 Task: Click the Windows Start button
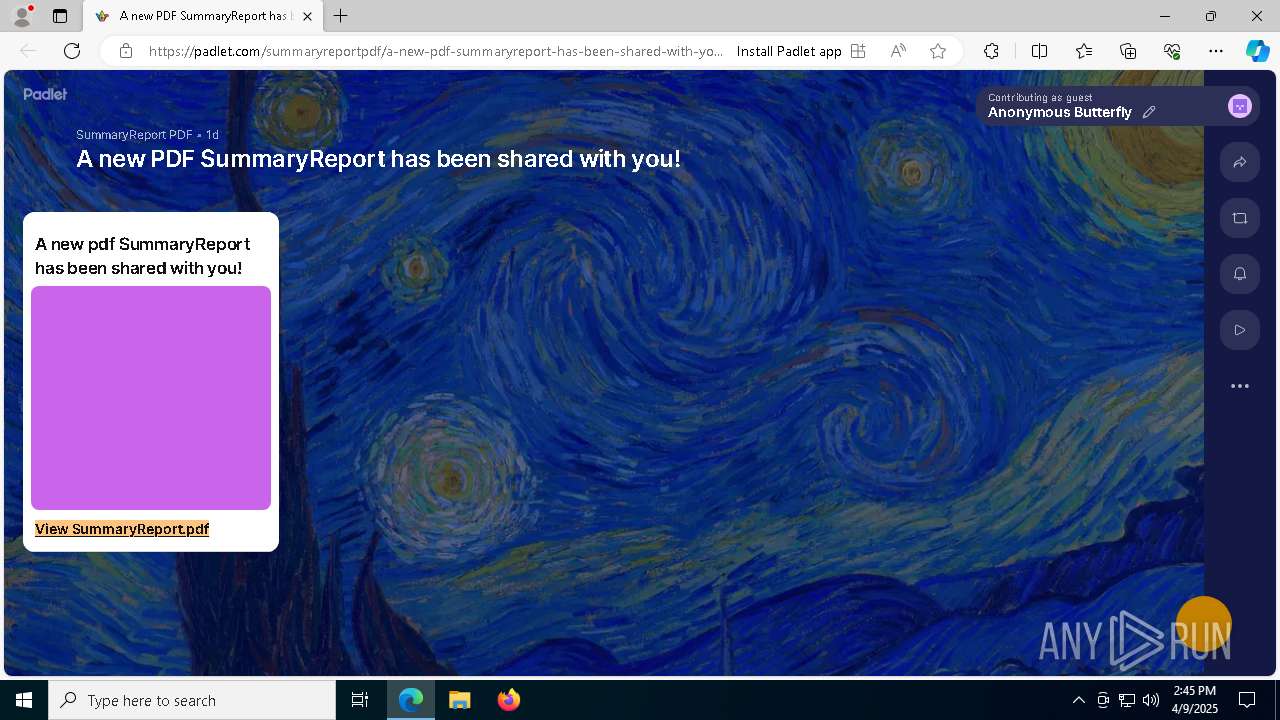pyautogui.click(x=24, y=700)
